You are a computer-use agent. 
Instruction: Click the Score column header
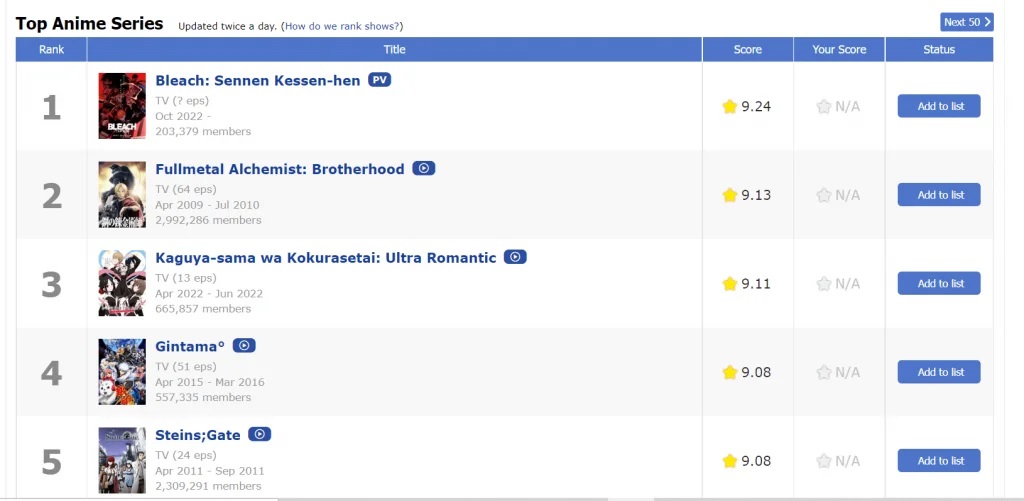click(x=747, y=50)
